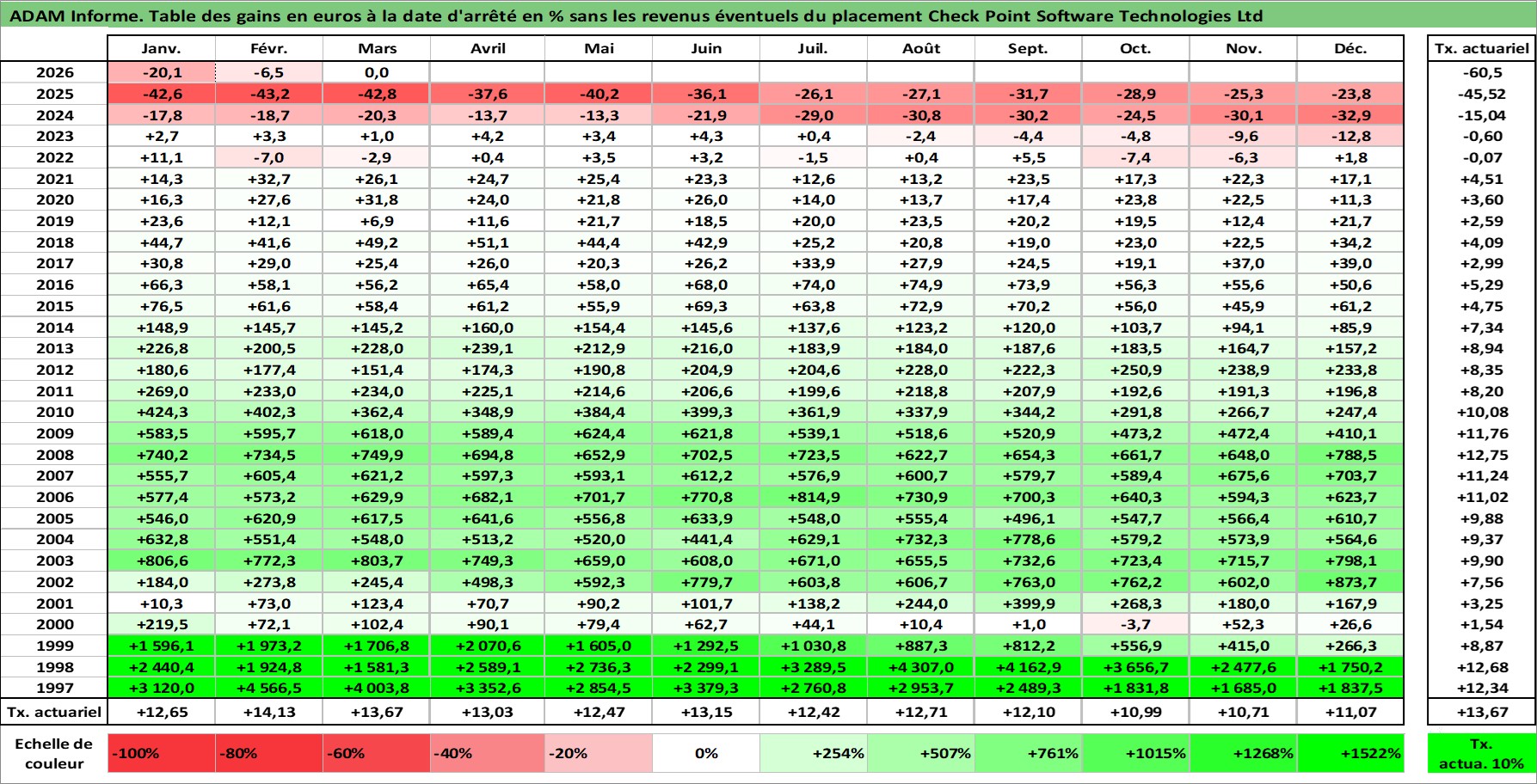Click cell +4 566,5 in the 1997 row
Image resolution: width=1537 pixels, height=784 pixels.
[x=269, y=688]
